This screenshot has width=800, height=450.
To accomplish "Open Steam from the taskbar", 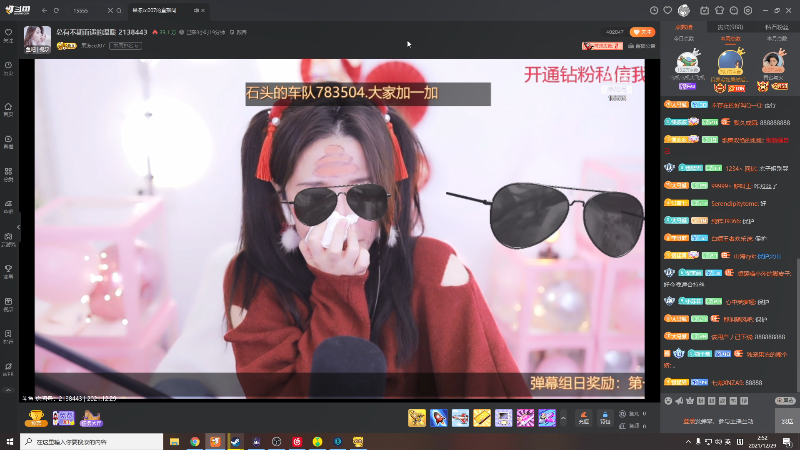I will (x=236, y=441).
